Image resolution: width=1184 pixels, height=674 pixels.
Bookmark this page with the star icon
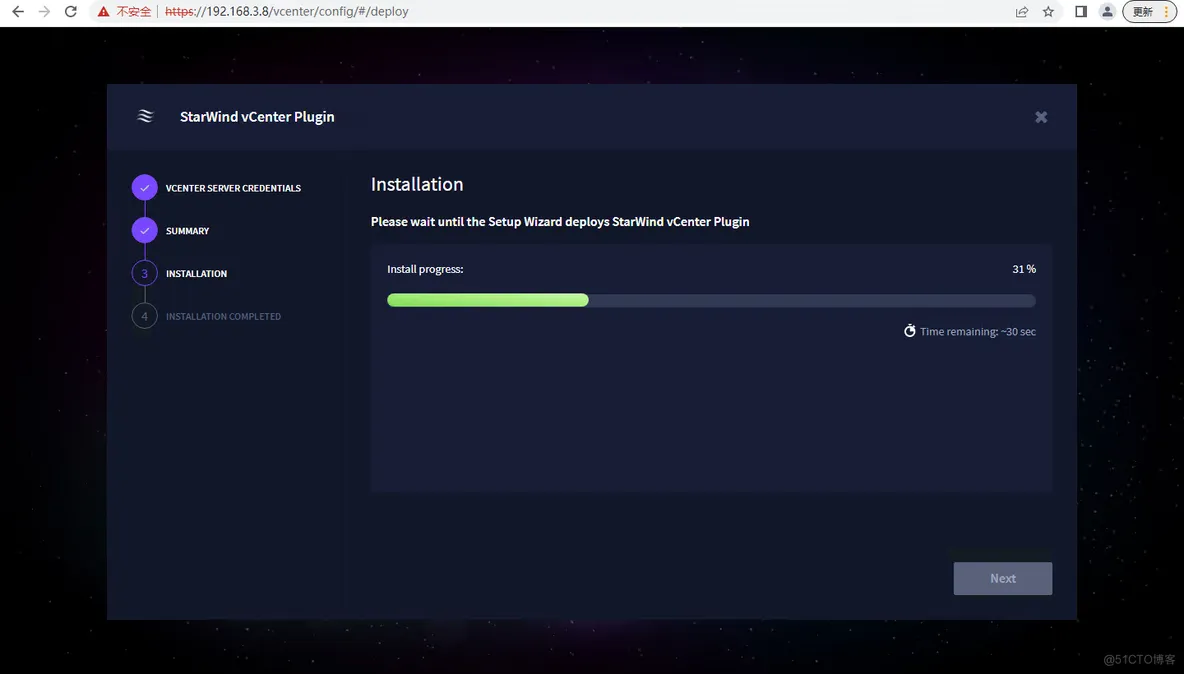tap(1048, 11)
